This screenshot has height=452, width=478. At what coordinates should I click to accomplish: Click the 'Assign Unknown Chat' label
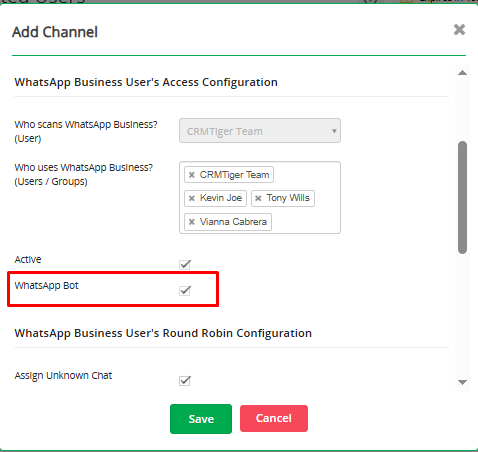pyautogui.click(x=63, y=376)
